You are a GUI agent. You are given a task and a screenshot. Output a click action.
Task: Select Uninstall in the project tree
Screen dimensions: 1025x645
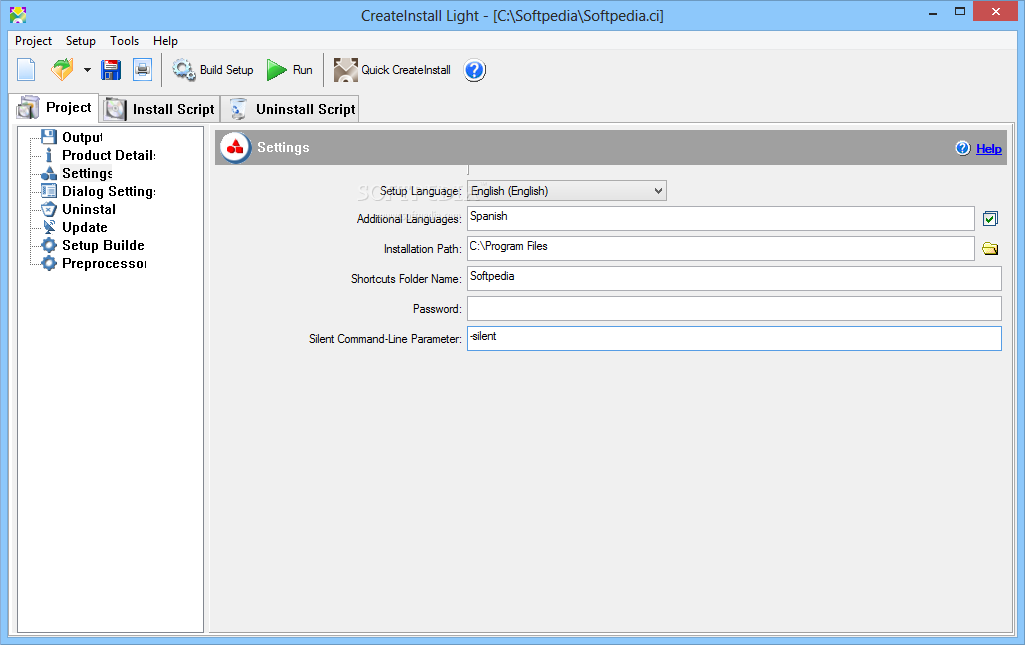[x=89, y=209]
